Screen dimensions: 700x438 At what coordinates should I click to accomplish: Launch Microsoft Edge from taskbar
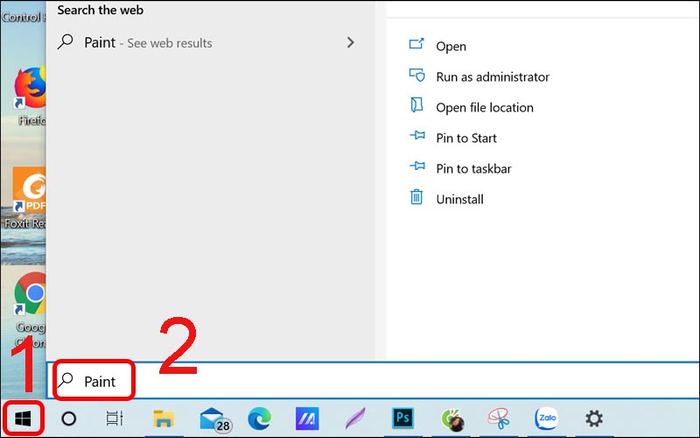tap(259, 419)
